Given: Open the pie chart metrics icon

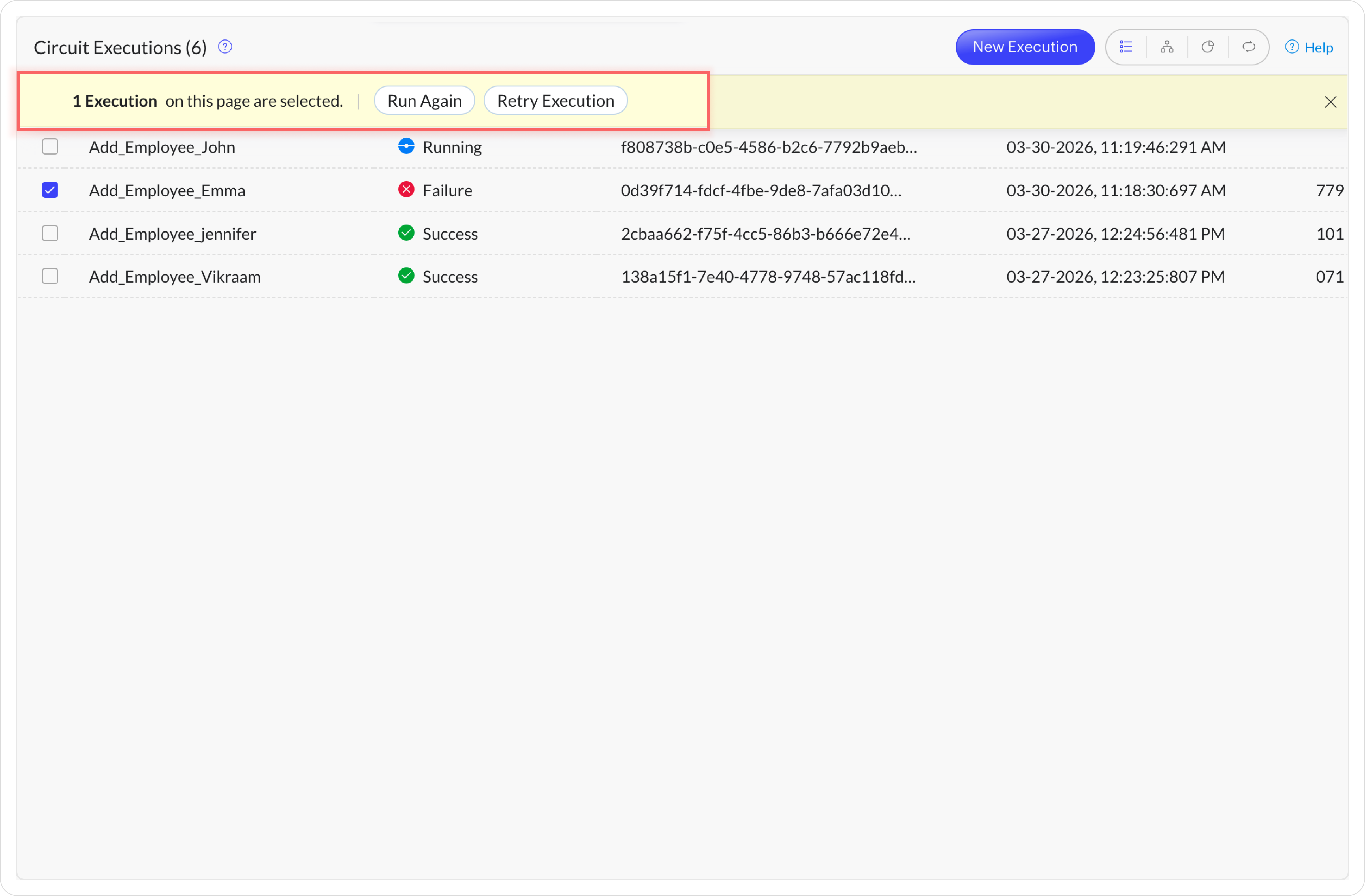Looking at the screenshot, I should coord(1208,47).
